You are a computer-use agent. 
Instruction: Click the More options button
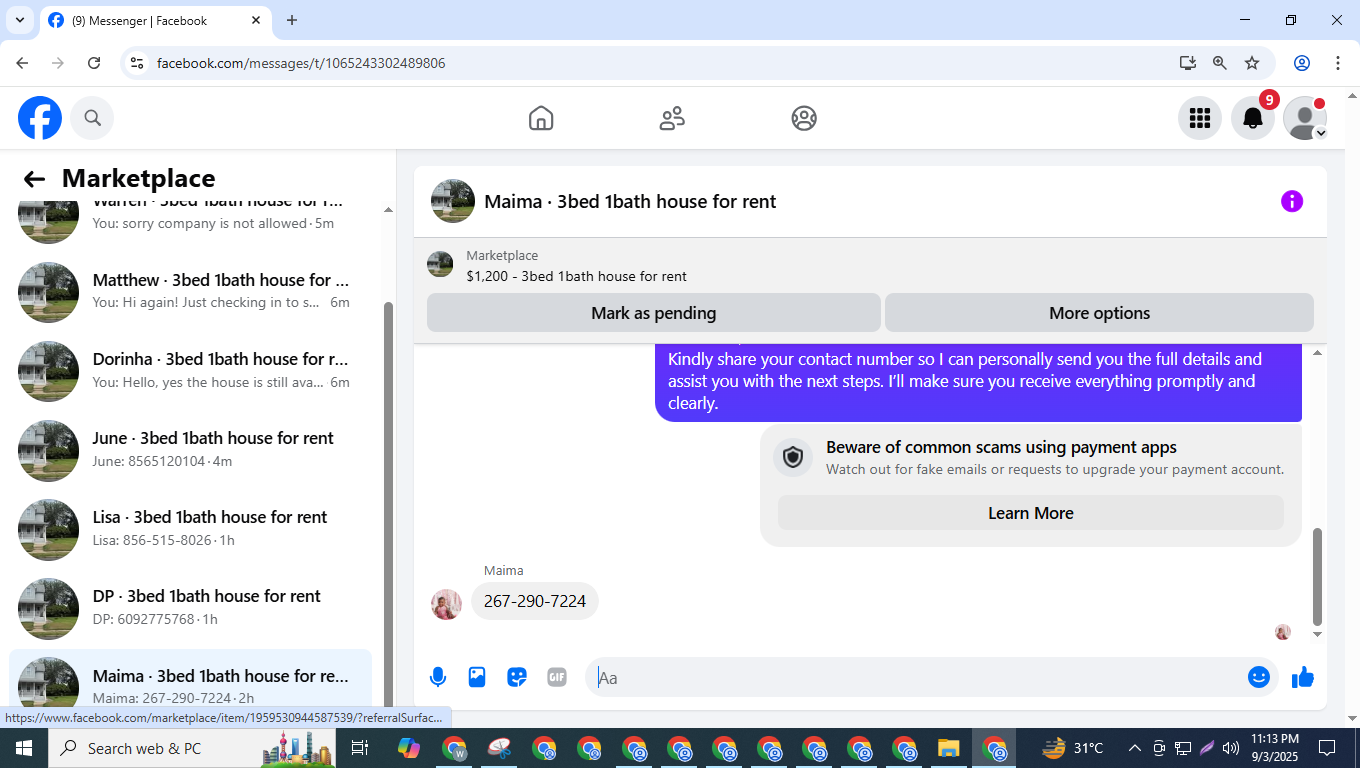click(x=1099, y=313)
